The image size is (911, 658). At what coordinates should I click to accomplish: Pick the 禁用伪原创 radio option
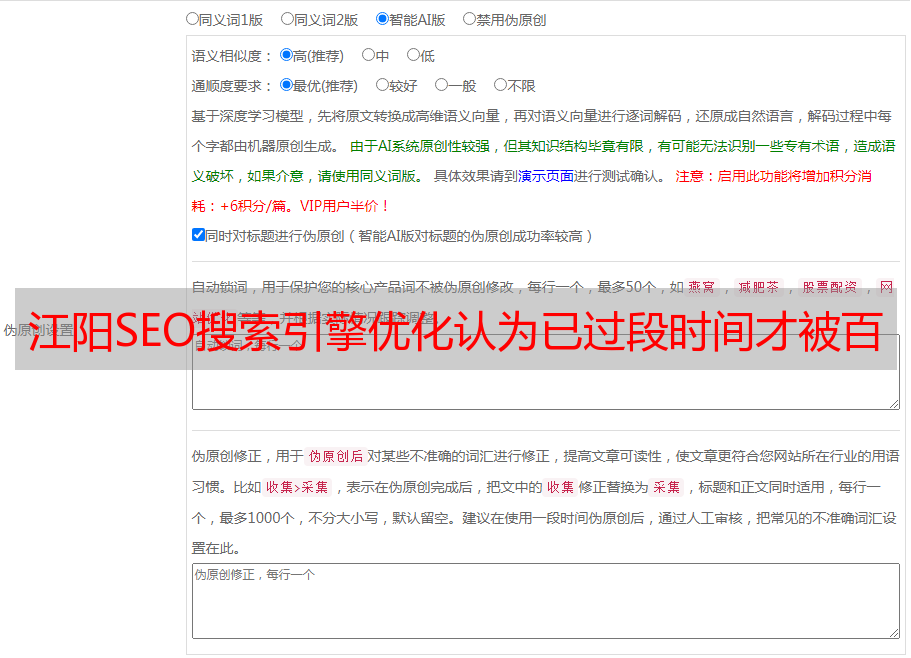point(469,19)
